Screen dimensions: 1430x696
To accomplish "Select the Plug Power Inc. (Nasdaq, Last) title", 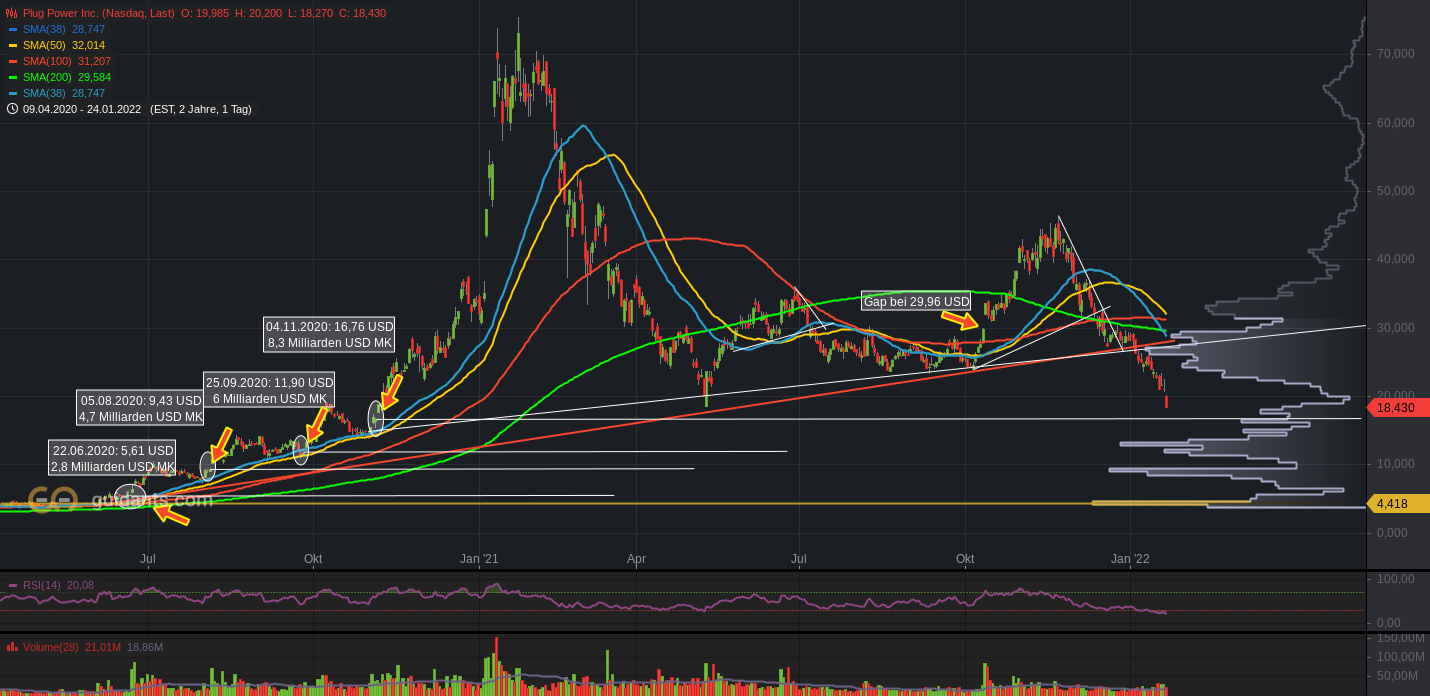I will coord(98,13).
